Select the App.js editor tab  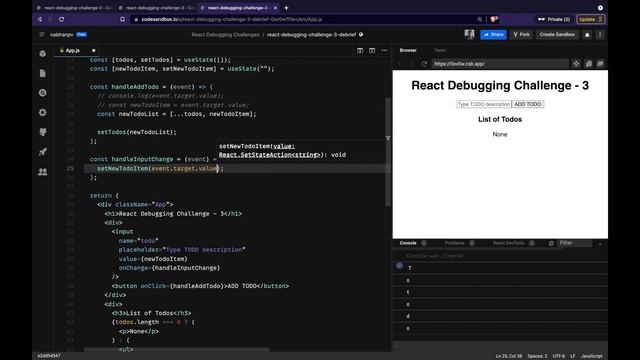point(73,51)
